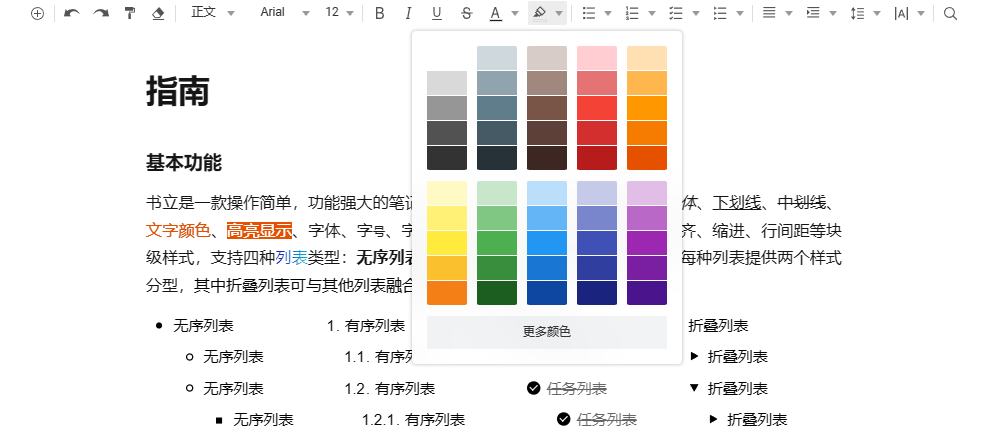Open the indent options arrow
Image resolution: width=982 pixels, height=438 pixels.
(832, 13)
